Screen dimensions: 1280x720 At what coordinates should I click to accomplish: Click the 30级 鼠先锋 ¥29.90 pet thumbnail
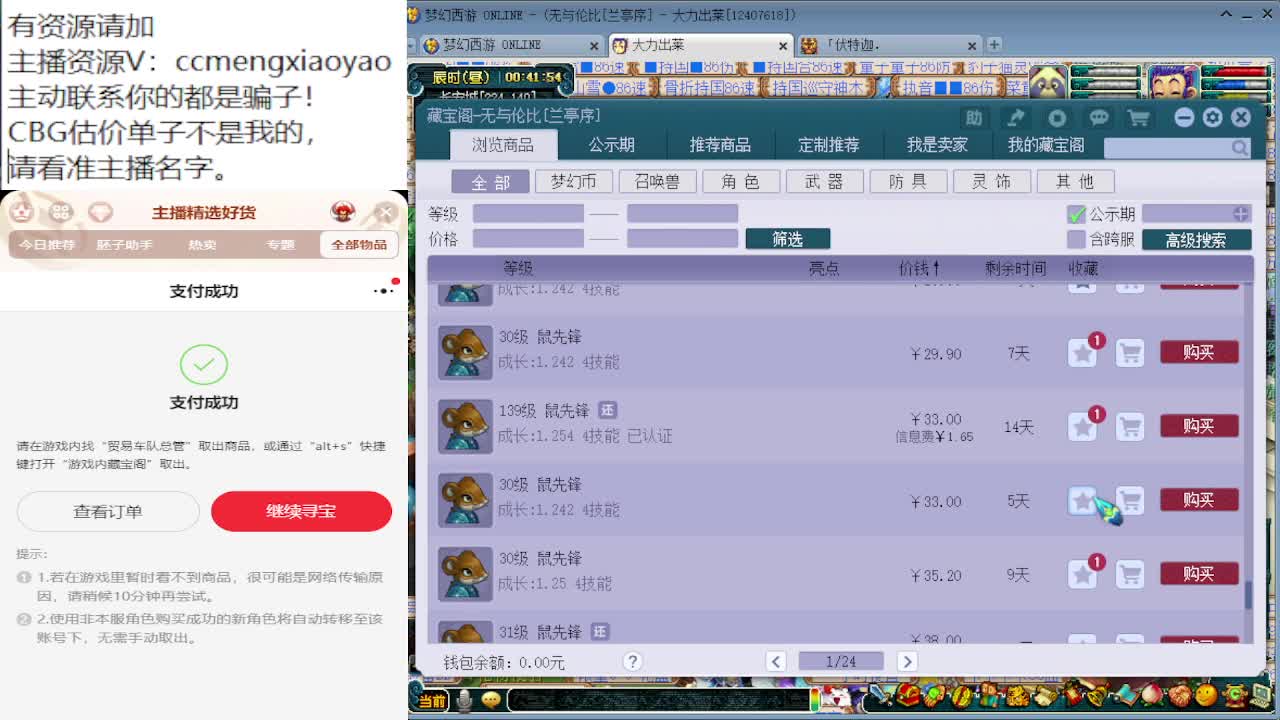tap(465, 353)
